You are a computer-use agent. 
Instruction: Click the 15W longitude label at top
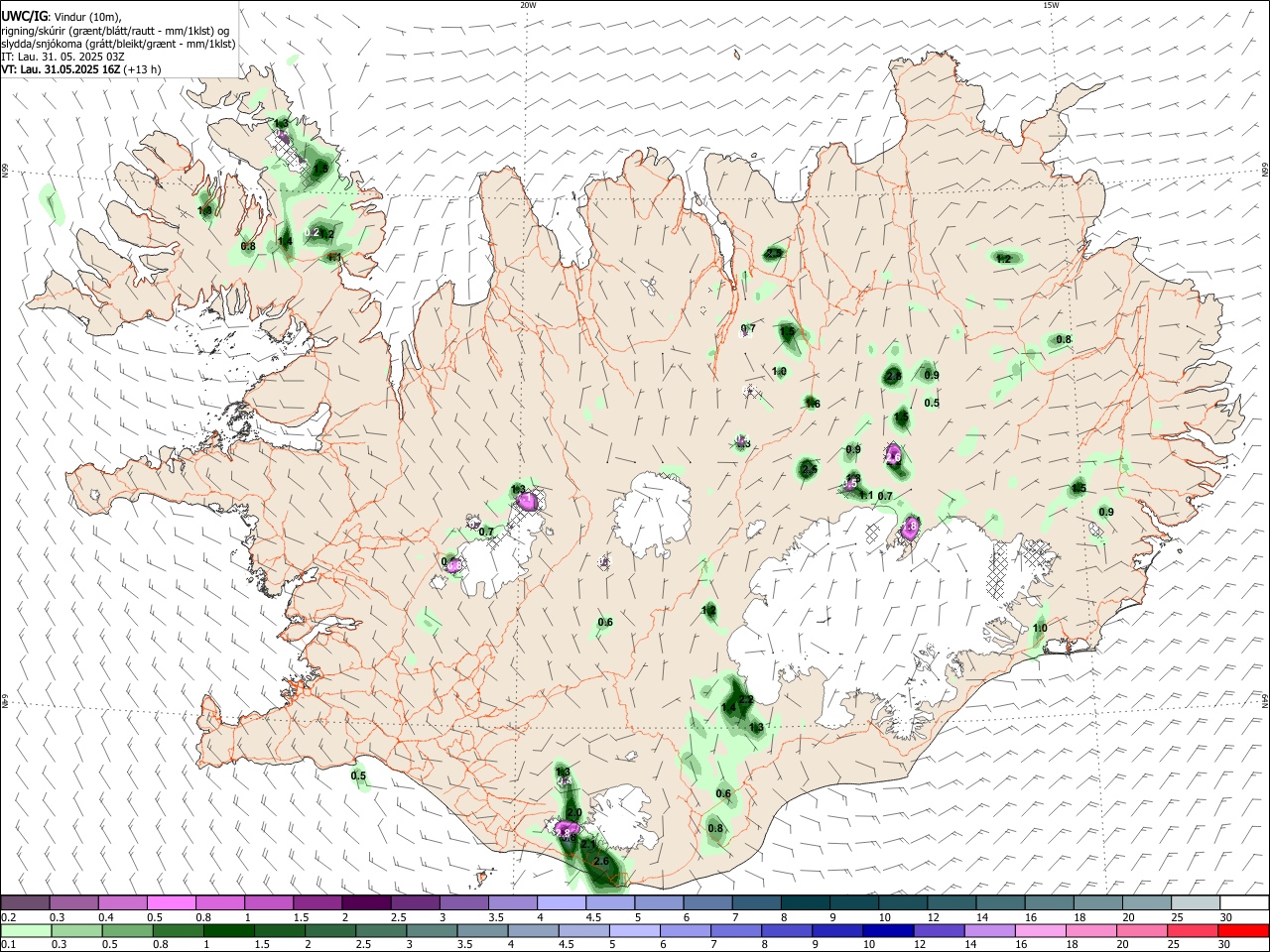click(1051, 5)
